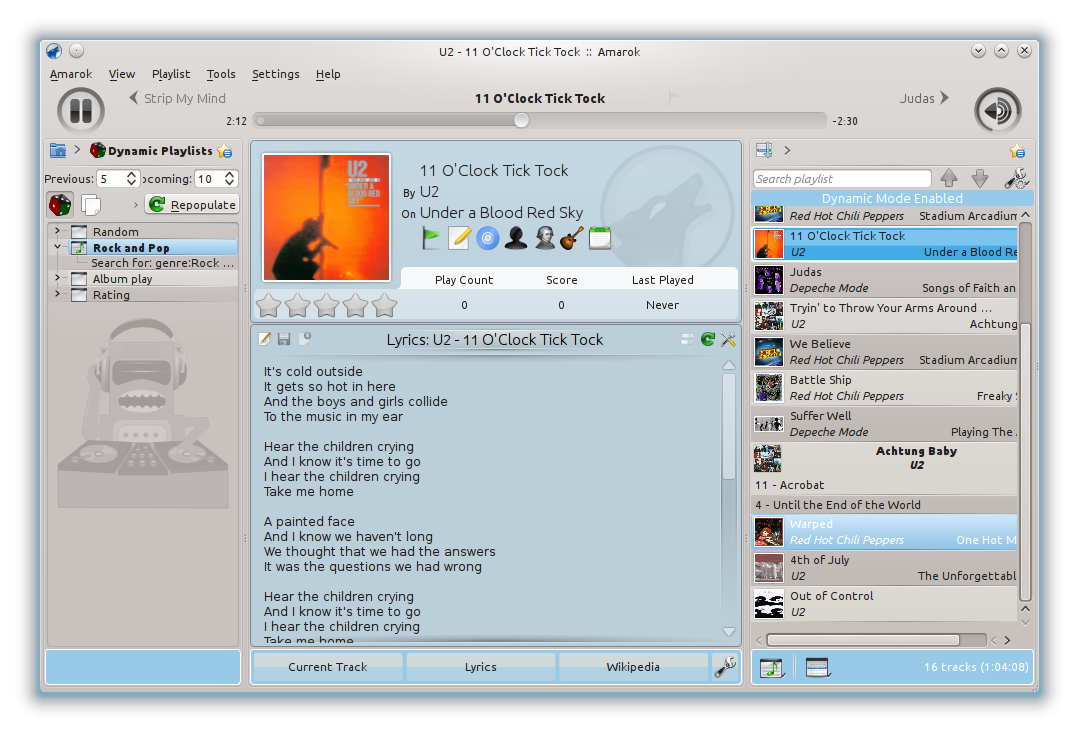Screen dimensions: 1079x732
Task: Click the save lyrics floppy icon
Action: [284, 338]
